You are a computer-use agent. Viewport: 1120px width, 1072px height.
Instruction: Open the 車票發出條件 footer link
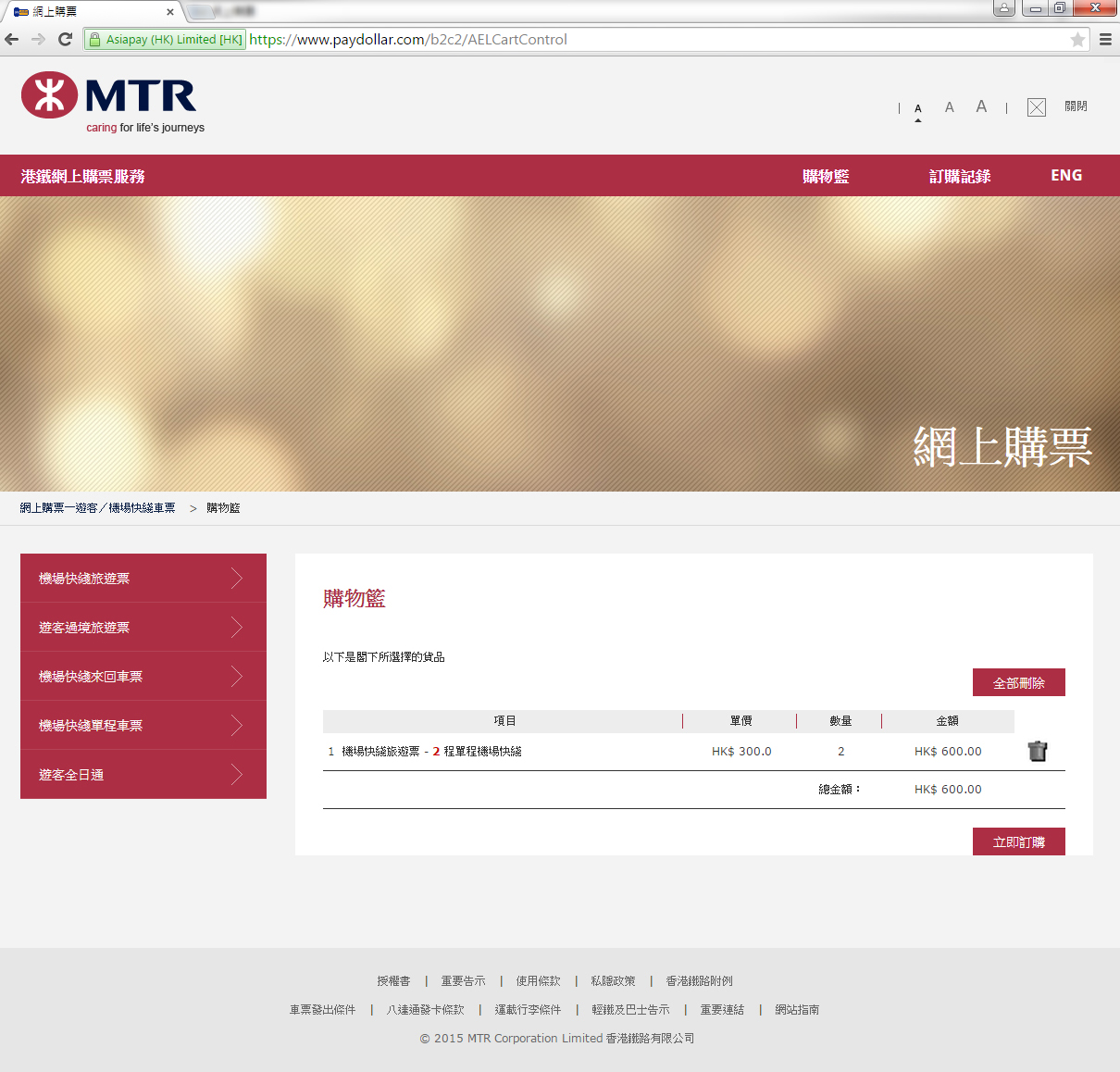322,1009
